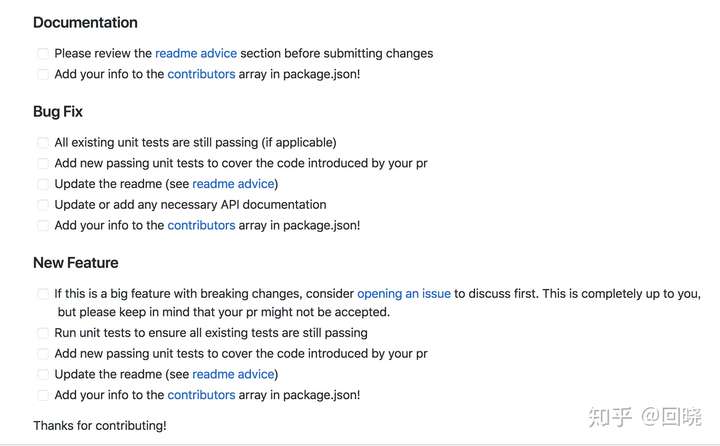Click the 'contributors' link in the Bug Fix section
This screenshot has height=446, width=720.
[x=201, y=225]
